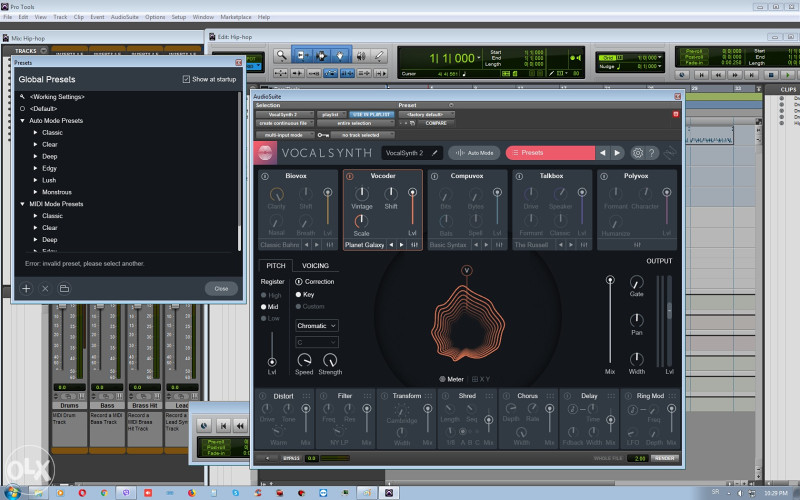
Task: Open the Window menu
Action: pos(203,17)
